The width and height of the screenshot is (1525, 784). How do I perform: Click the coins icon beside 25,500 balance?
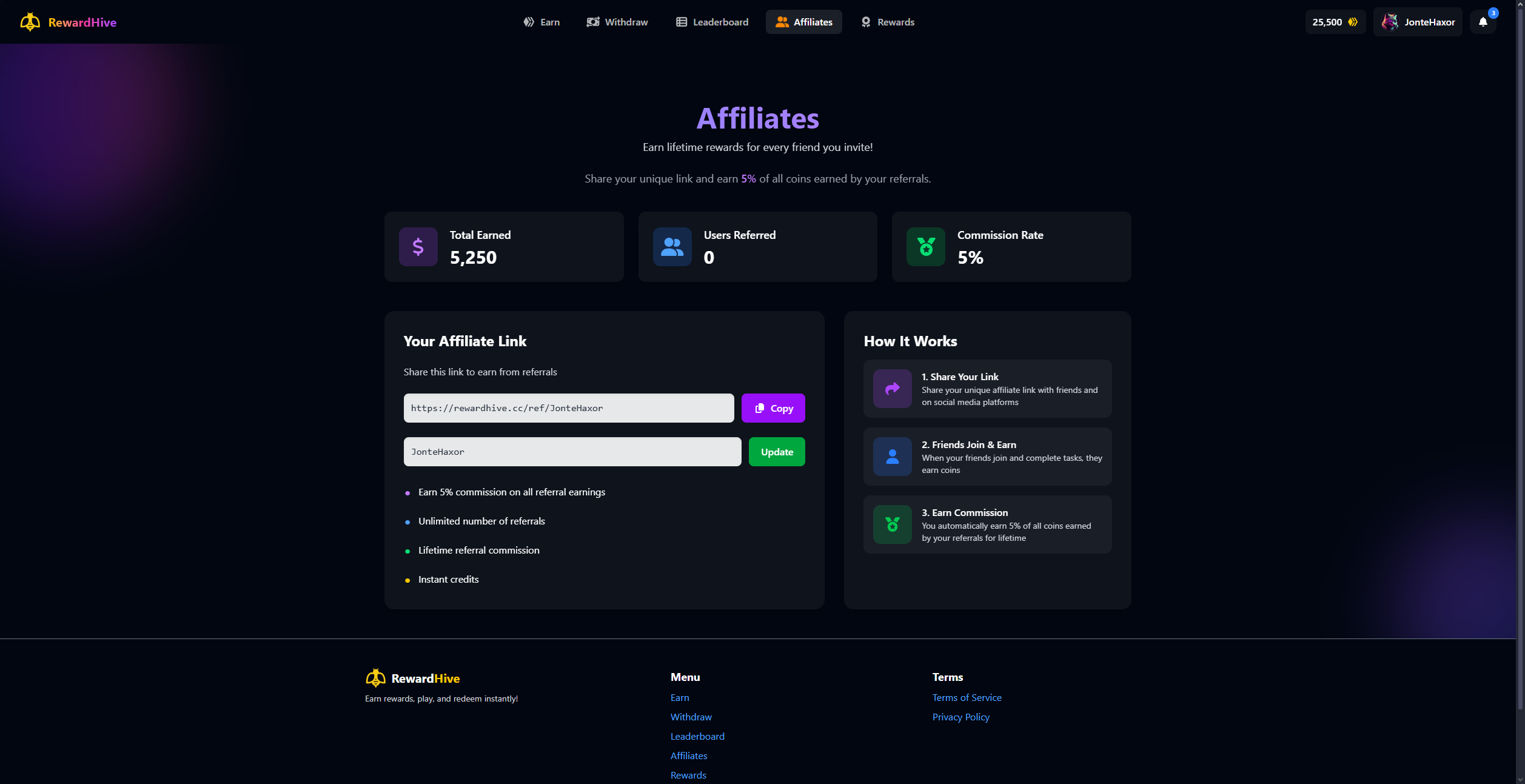point(1353,22)
